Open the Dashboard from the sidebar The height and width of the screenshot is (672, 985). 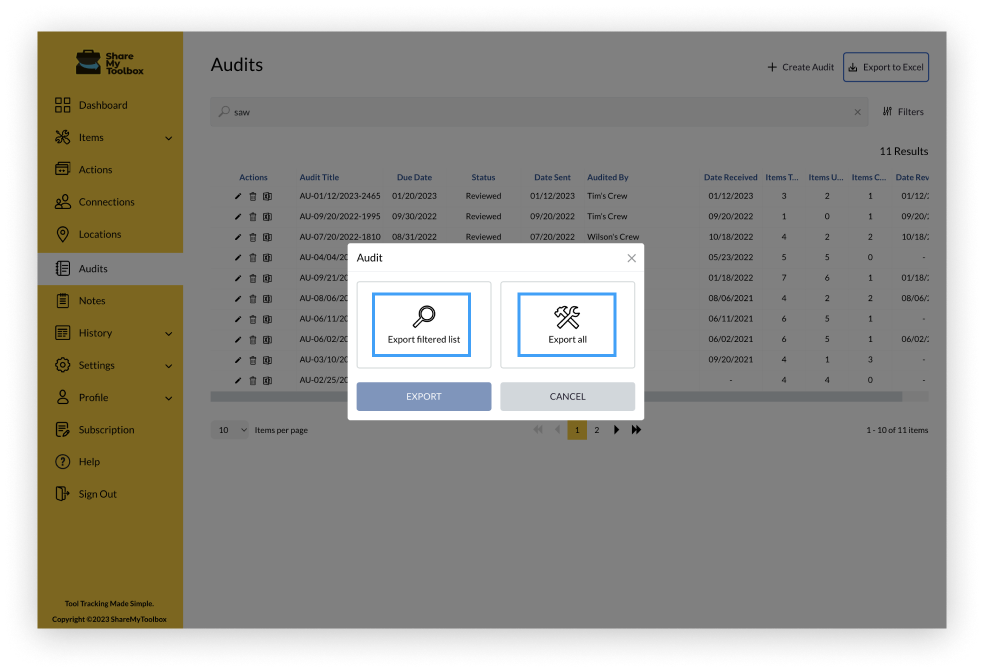pos(101,105)
